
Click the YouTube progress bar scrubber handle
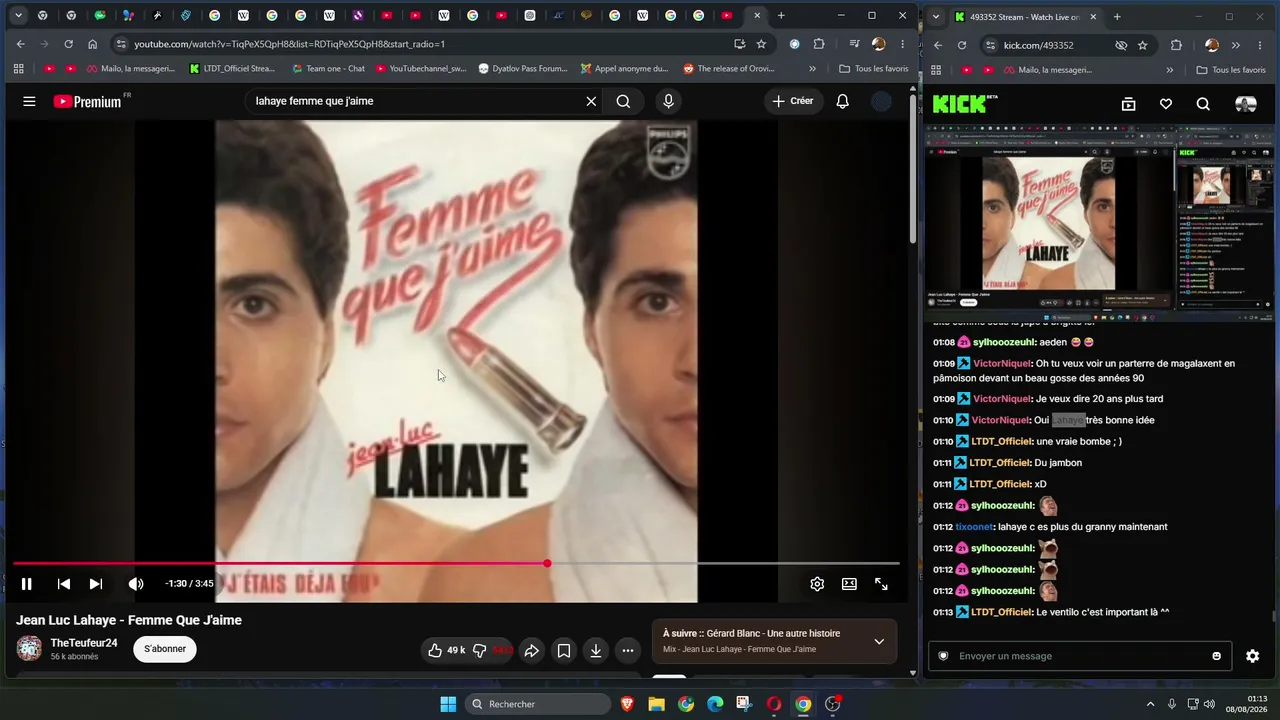(x=547, y=563)
